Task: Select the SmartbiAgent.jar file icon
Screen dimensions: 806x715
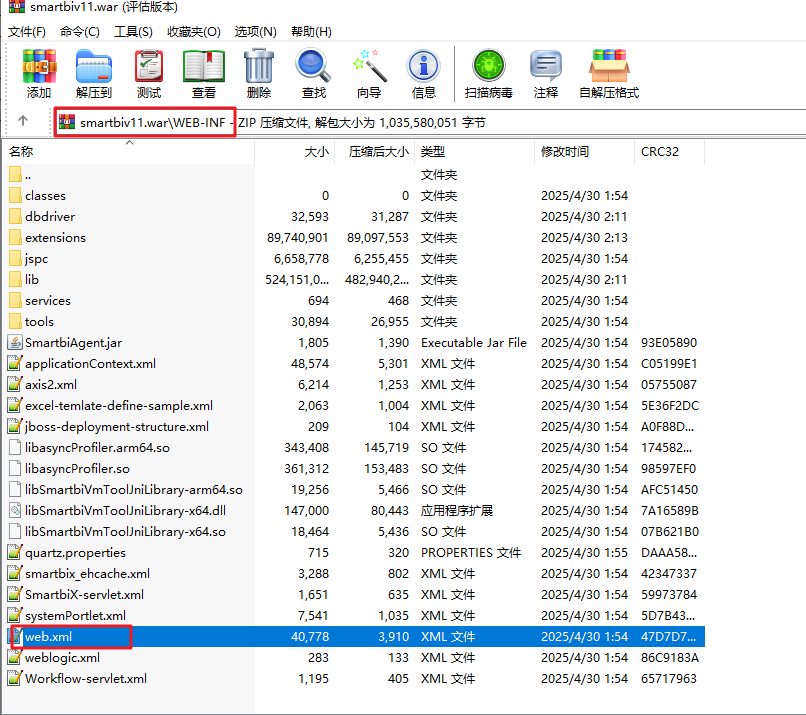Action: (x=15, y=342)
